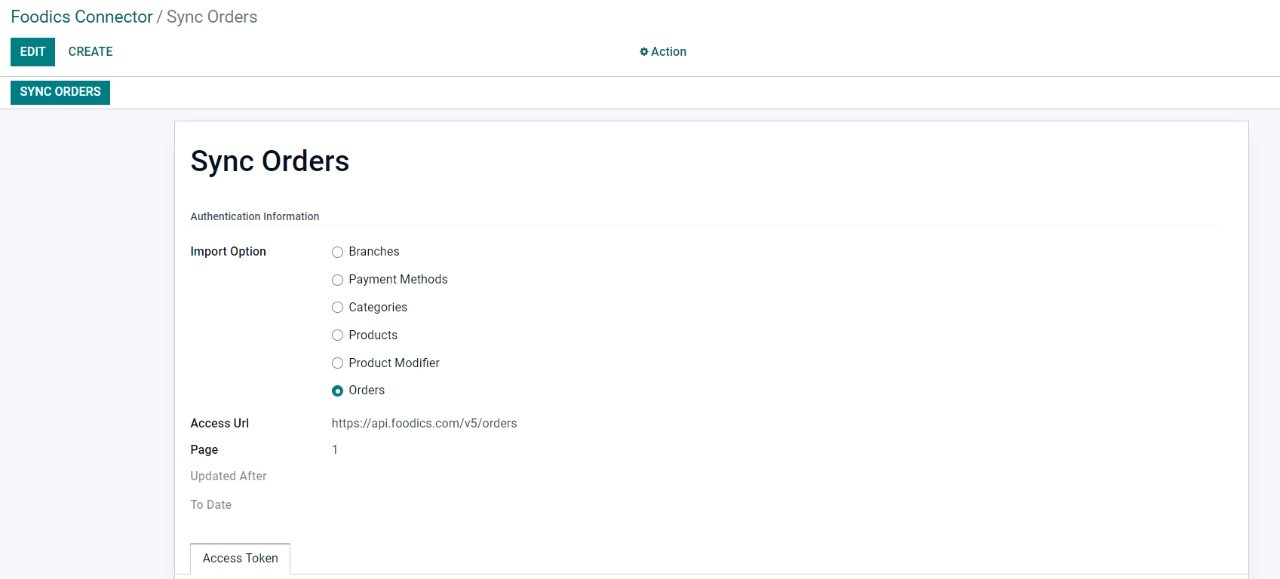Screen dimensions: 1280x579
Task: Open the Action gear menu
Action: (663, 52)
